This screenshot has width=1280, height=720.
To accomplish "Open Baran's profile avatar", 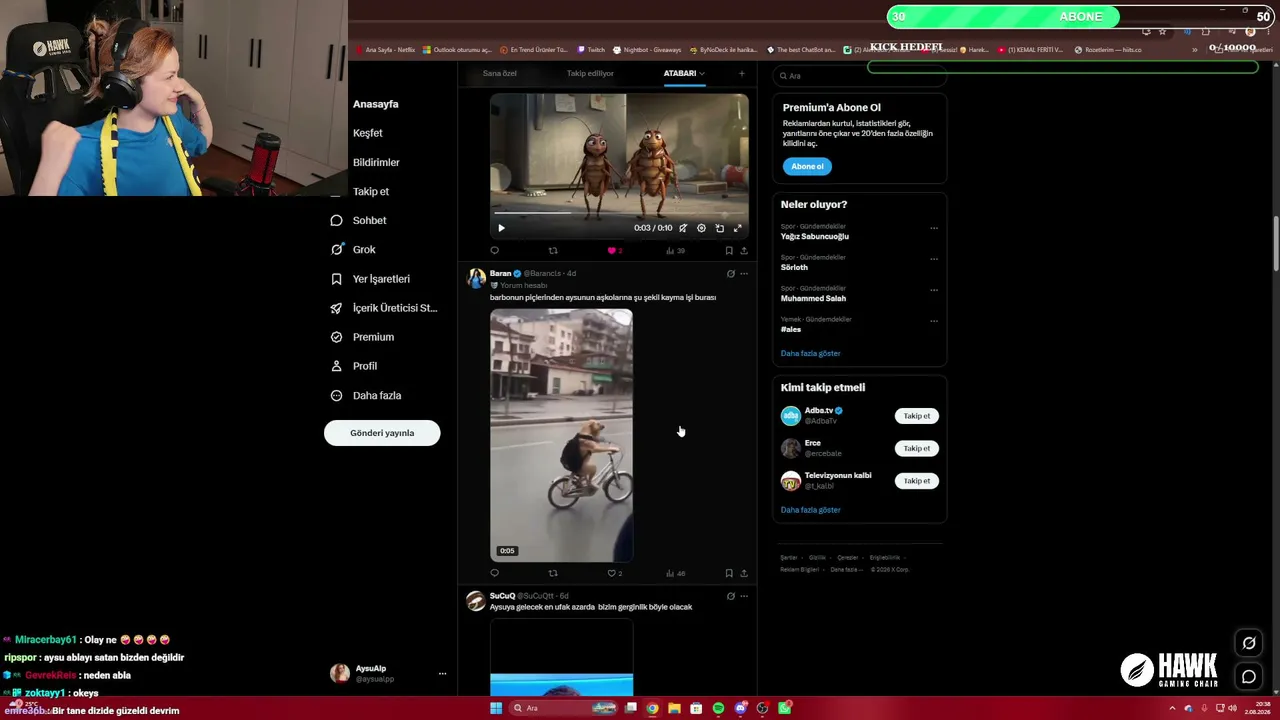I will 476,278.
